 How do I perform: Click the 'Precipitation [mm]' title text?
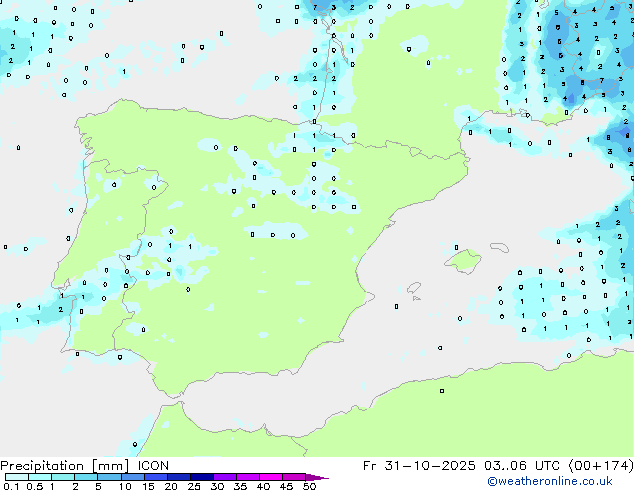coord(65,466)
